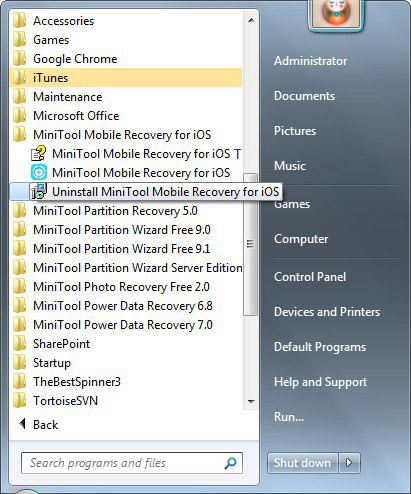Click the iTunes folder icon

pyautogui.click(x=19, y=78)
